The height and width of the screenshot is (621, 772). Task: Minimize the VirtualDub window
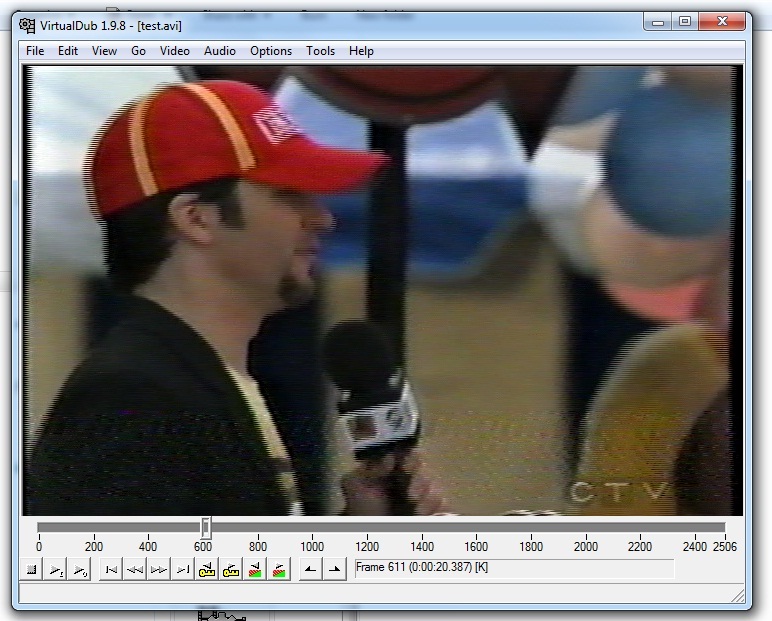(x=658, y=22)
